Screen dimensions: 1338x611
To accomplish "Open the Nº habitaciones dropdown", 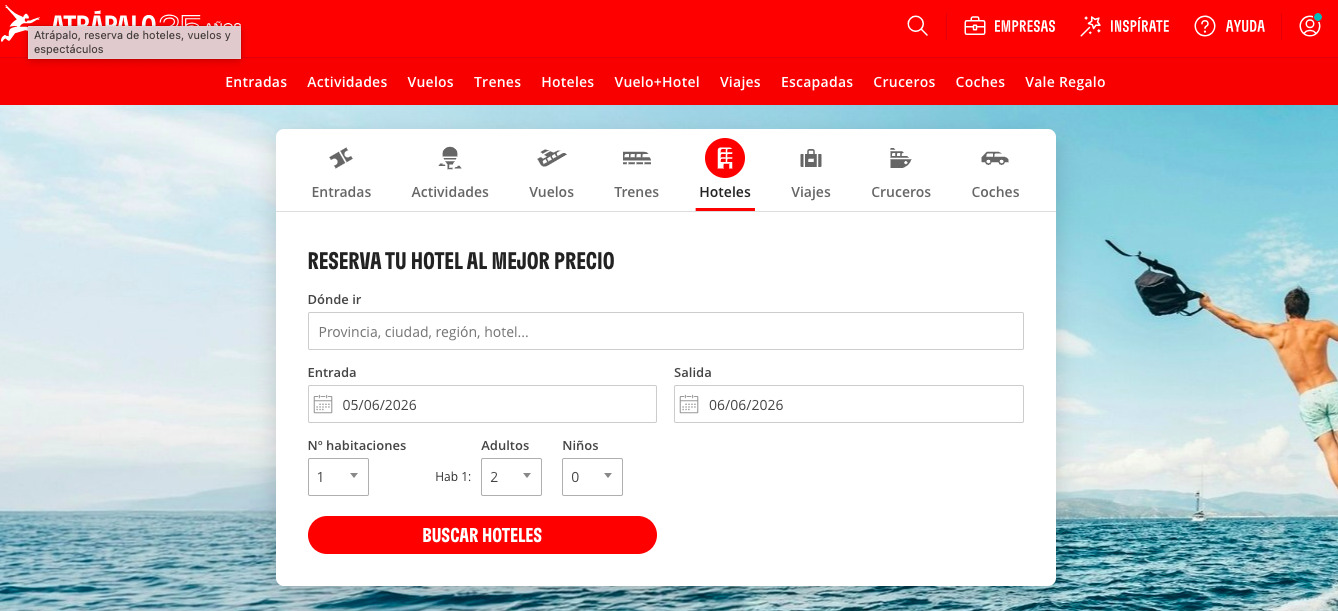I will 338,477.
